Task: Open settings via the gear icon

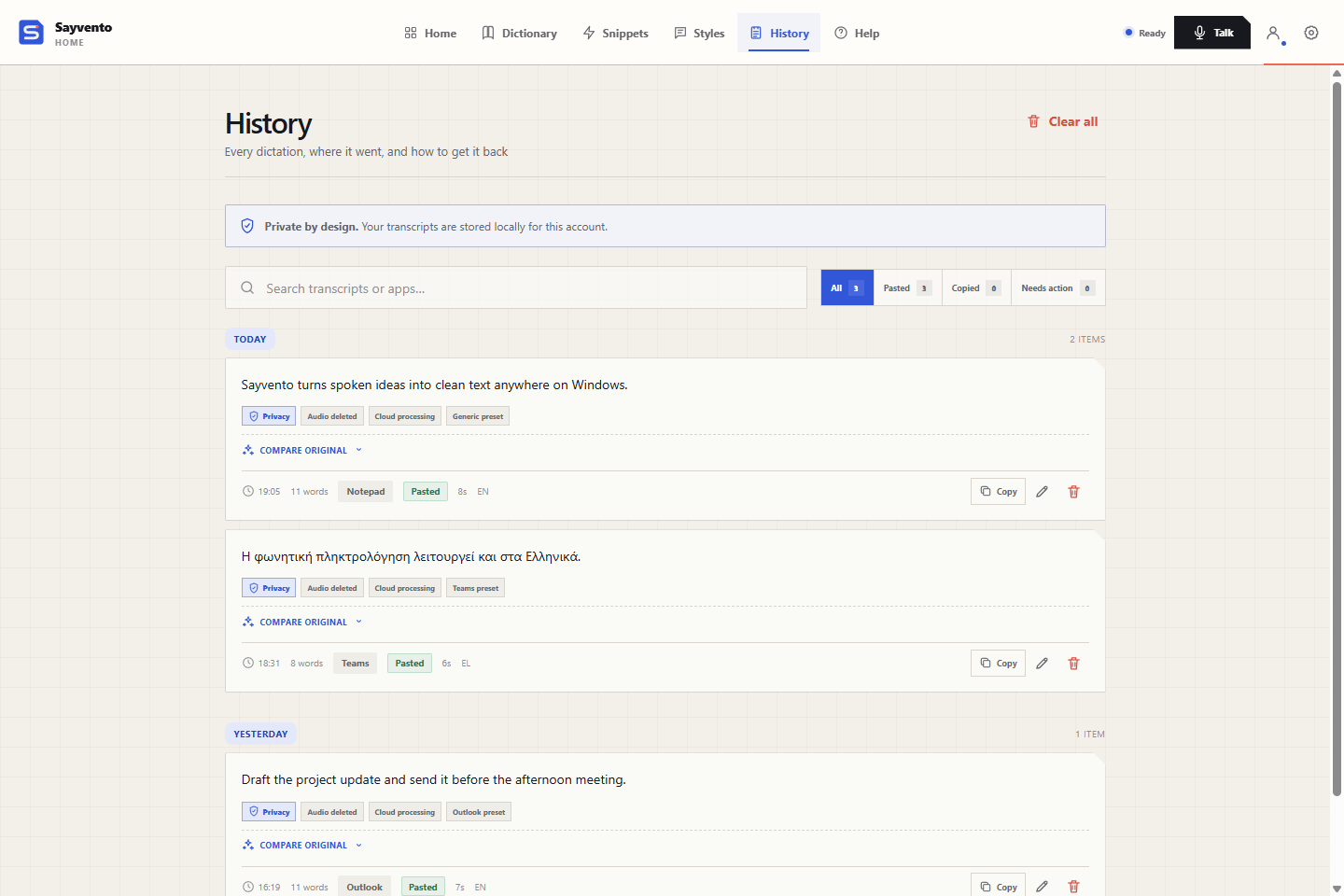Action: (1311, 33)
